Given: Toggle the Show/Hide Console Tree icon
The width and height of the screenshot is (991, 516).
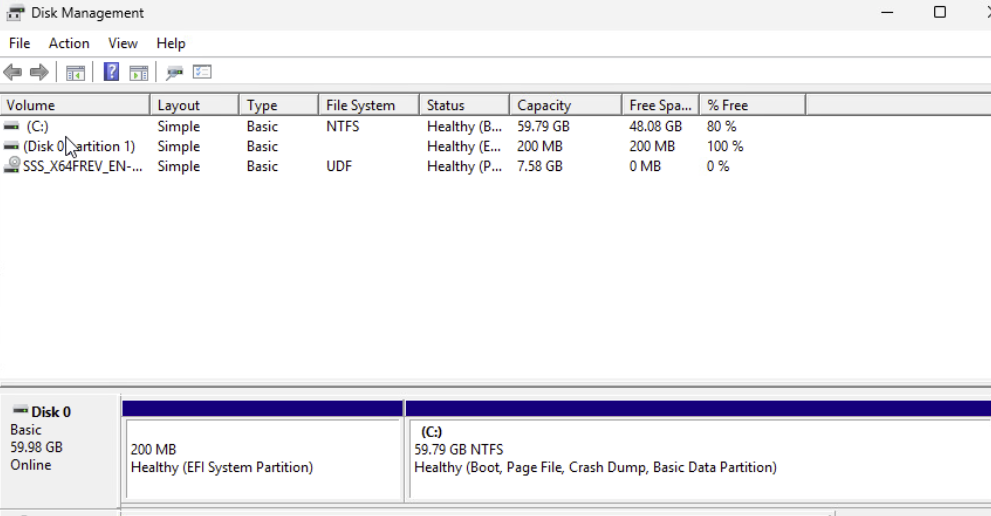Looking at the screenshot, I should [x=75, y=72].
